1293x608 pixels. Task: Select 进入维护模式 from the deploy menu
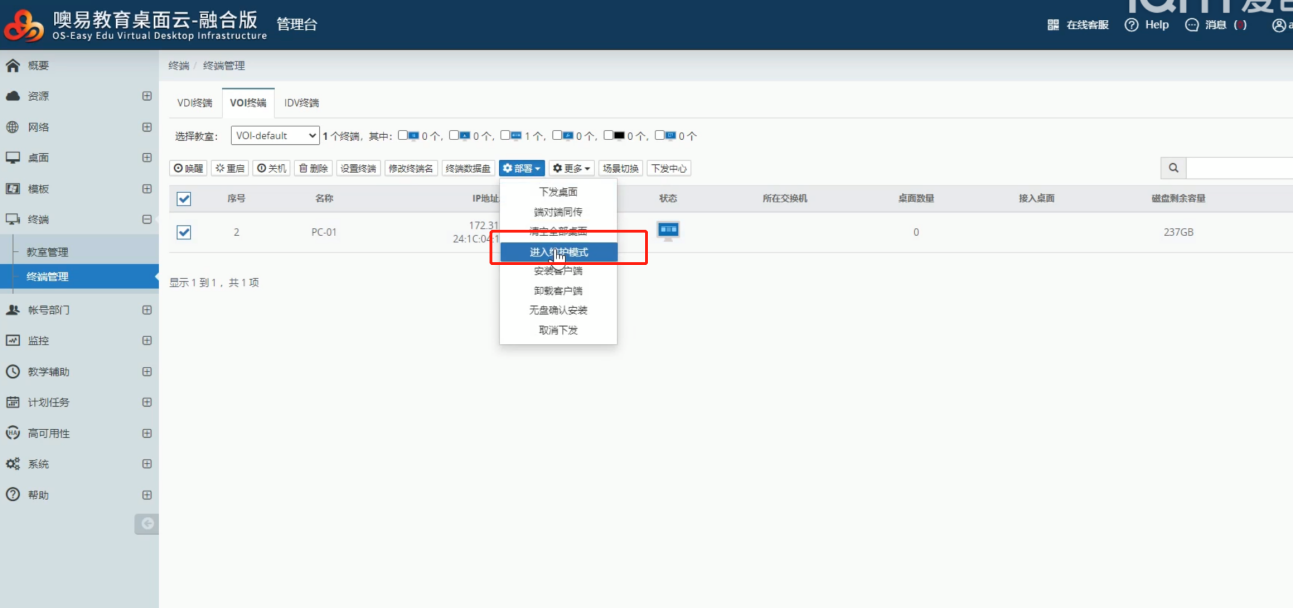[x=558, y=251]
